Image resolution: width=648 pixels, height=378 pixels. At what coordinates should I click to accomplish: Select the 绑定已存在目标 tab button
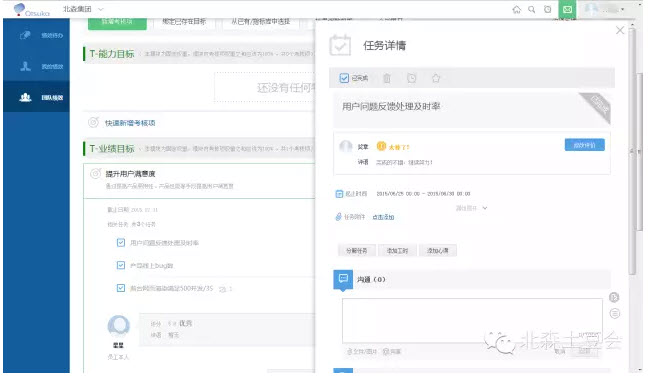pos(184,22)
